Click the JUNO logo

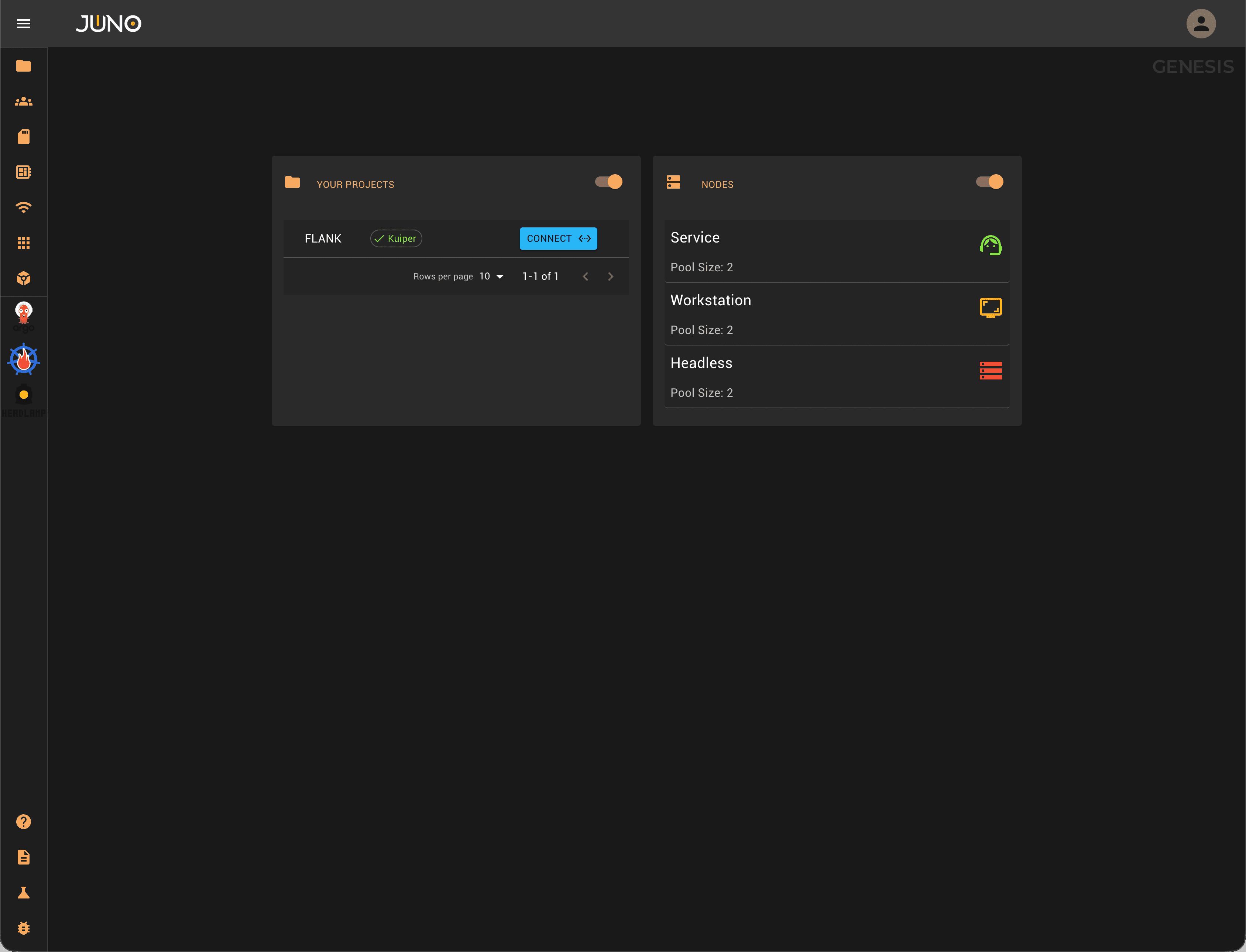click(x=108, y=24)
